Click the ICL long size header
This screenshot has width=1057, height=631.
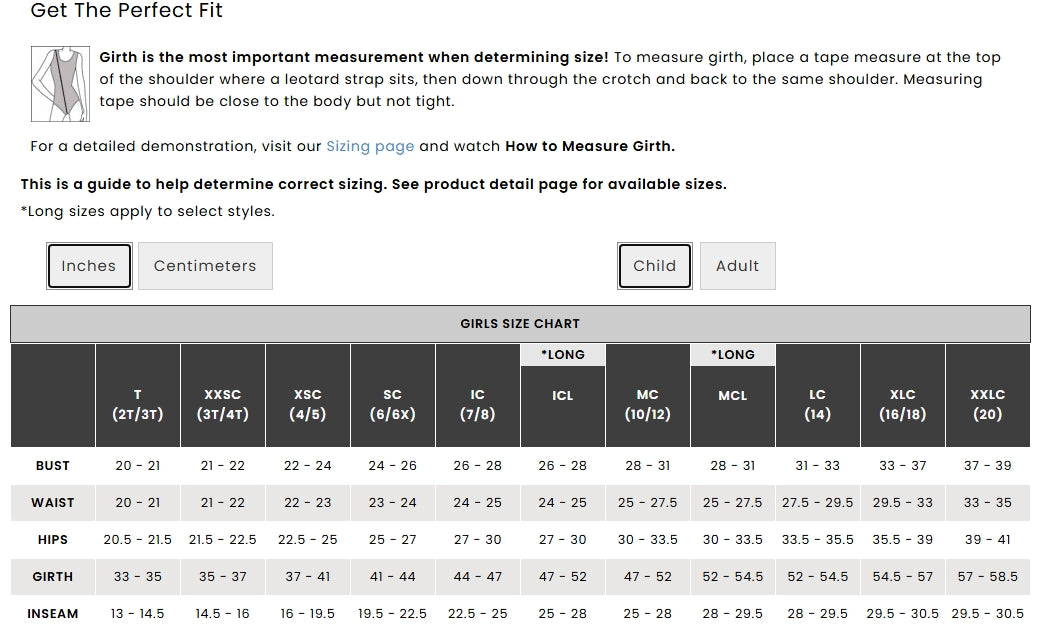click(563, 396)
